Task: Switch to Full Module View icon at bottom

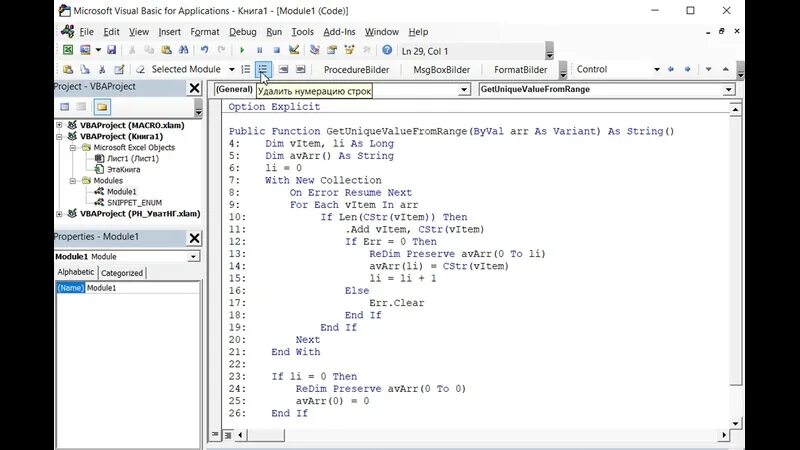Action: pyautogui.click(x=228, y=435)
